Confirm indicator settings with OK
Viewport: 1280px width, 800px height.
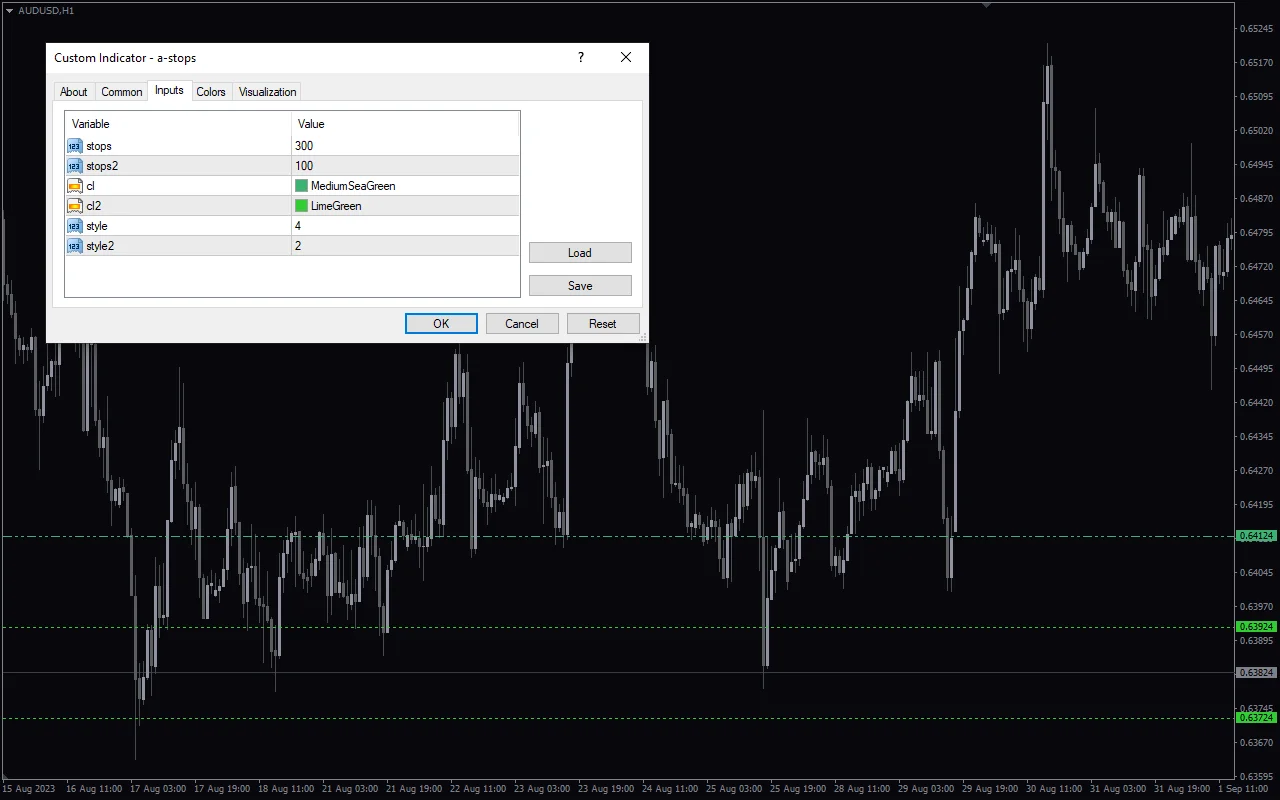[441, 323]
